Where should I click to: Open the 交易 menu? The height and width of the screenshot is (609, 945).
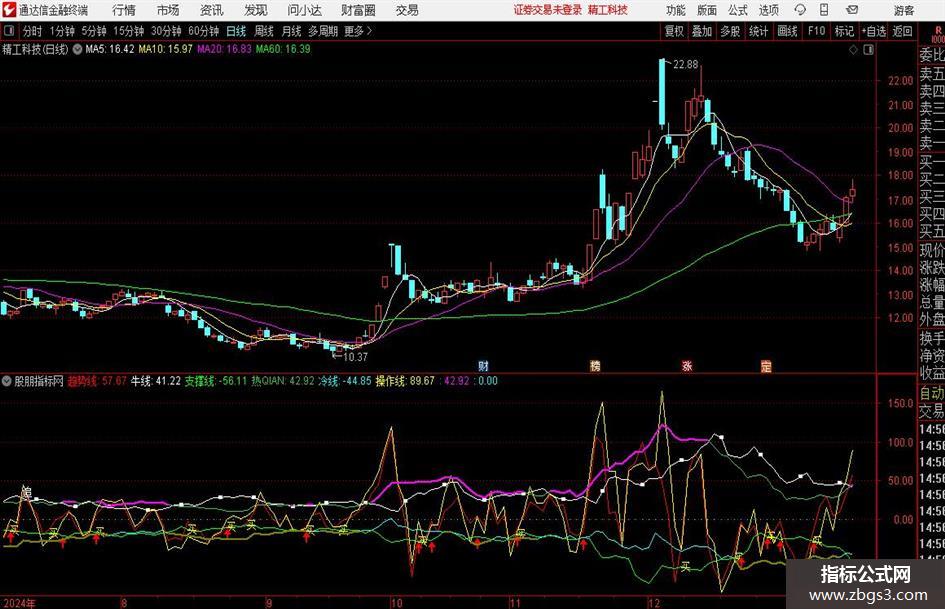407,10
